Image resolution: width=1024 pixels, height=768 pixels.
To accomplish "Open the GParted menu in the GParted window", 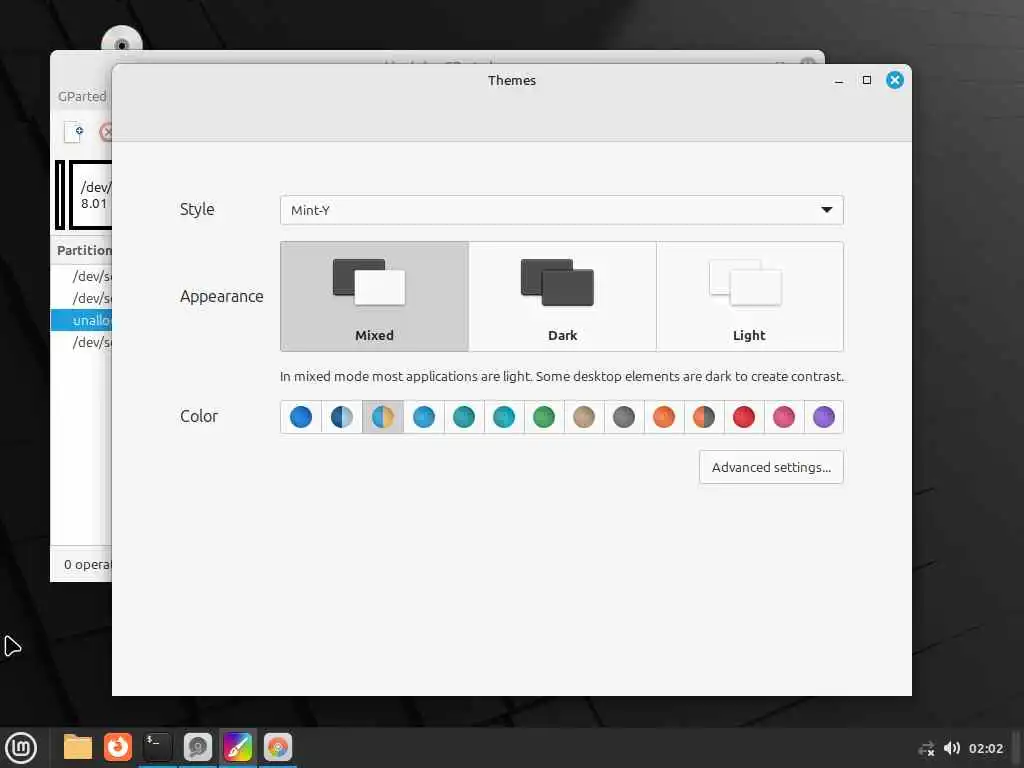I will pyautogui.click(x=82, y=97).
